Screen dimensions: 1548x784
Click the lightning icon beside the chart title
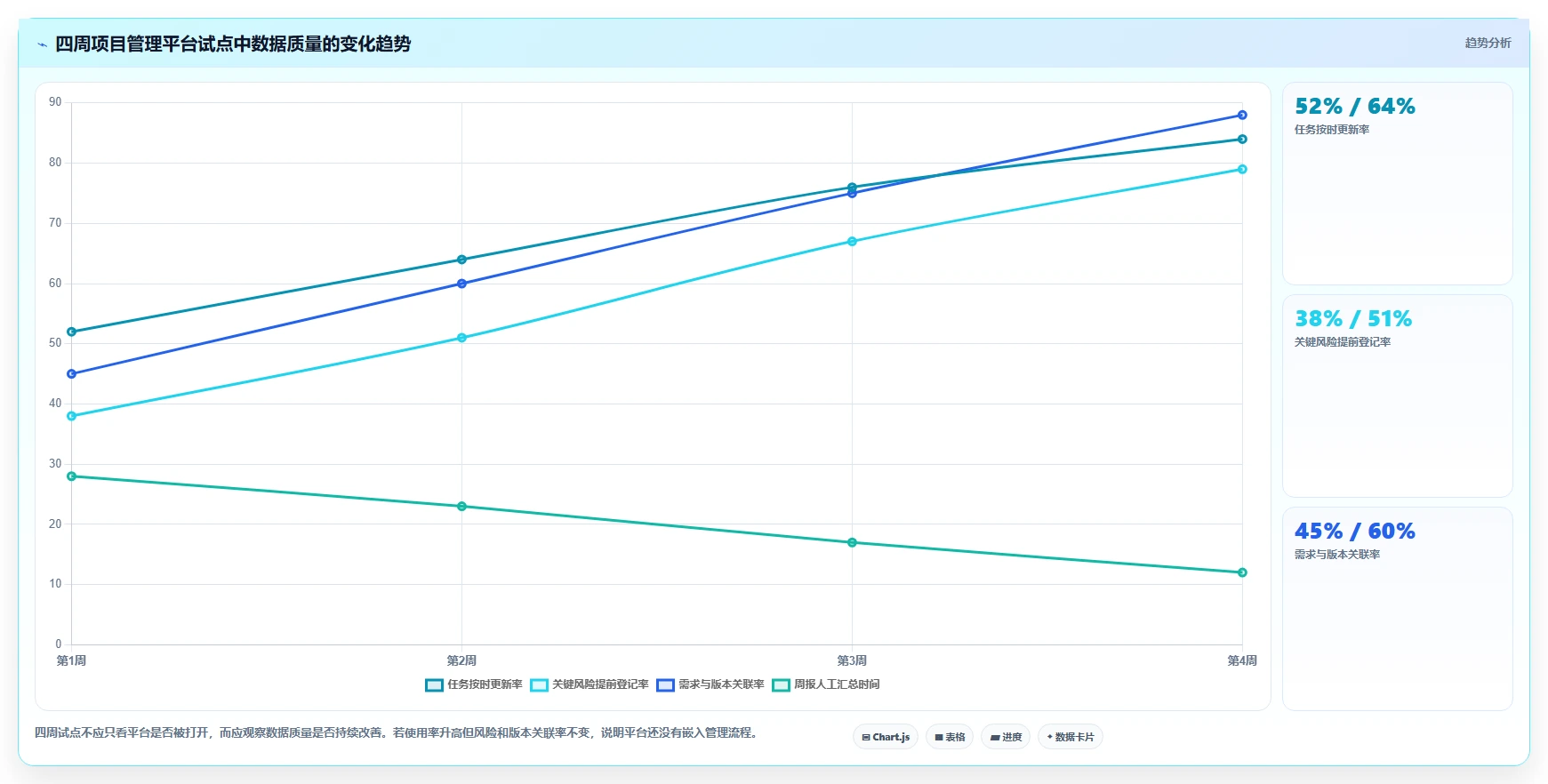click(42, 44)
